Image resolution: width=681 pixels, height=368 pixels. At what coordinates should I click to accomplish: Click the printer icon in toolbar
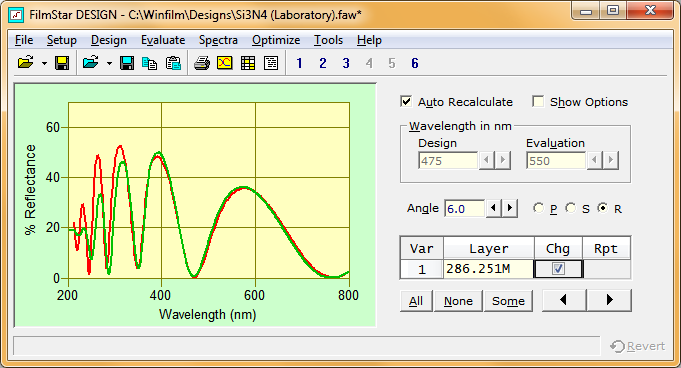pyautogui.click(x=202, y=63)
